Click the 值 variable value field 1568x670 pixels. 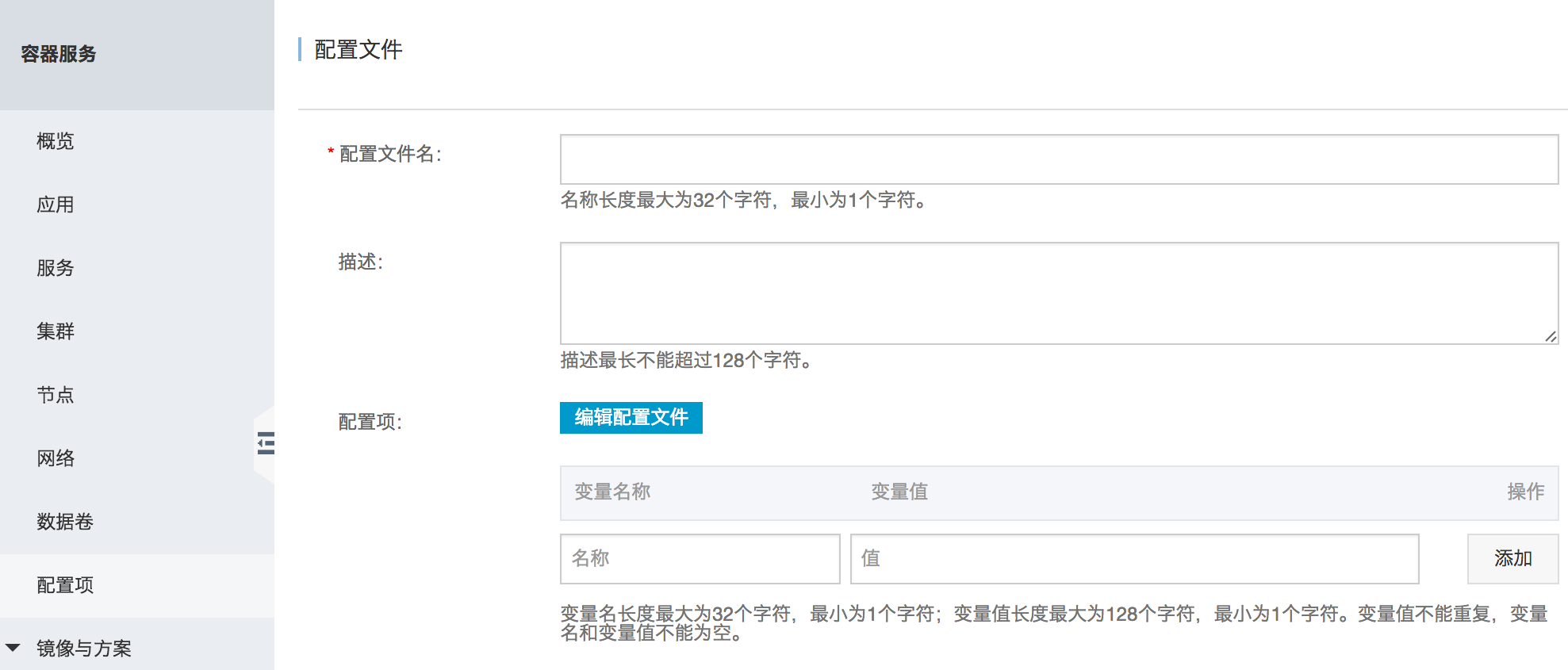(x=1134, y=559)
